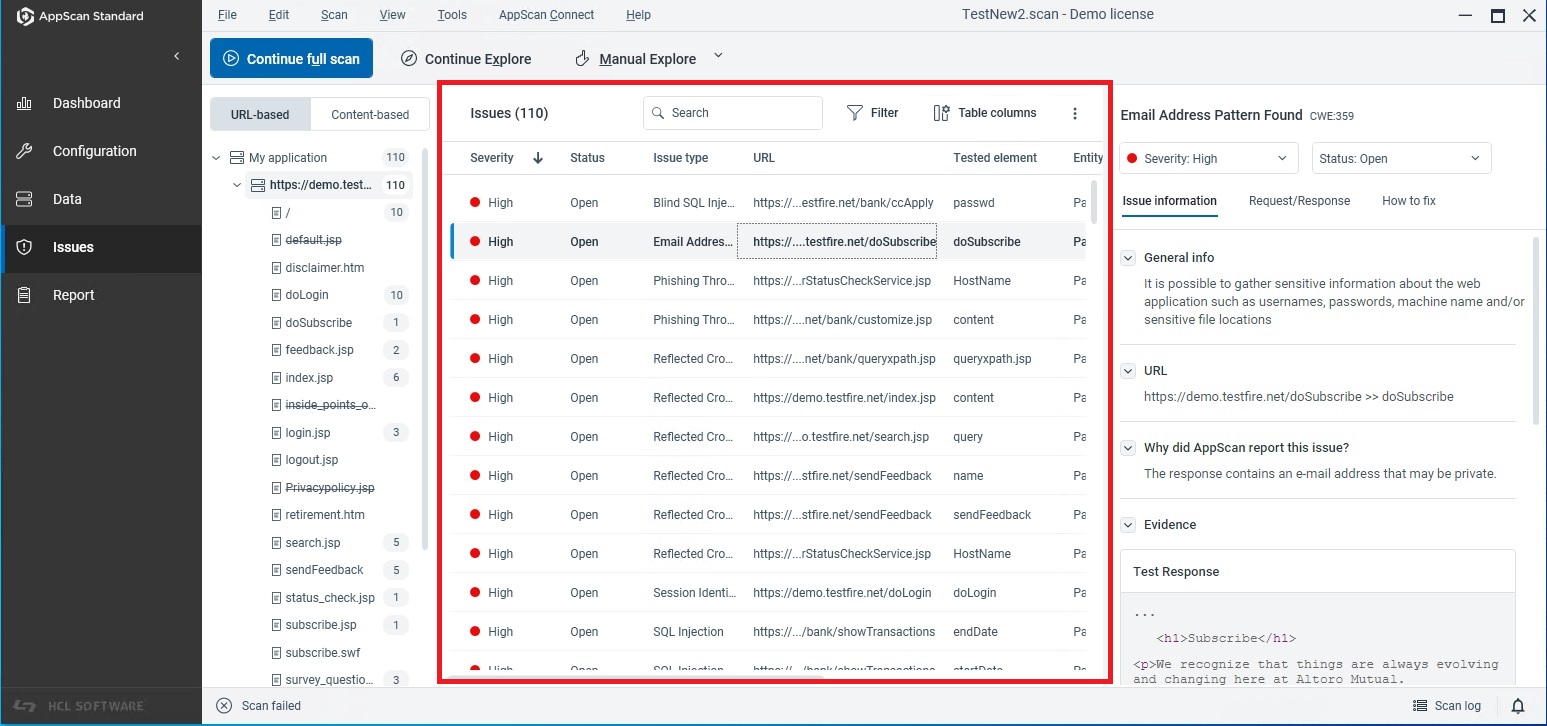Collapse the URL section in details
The height and width of the screenshot is (726, 1547).
coord(1128,371)
